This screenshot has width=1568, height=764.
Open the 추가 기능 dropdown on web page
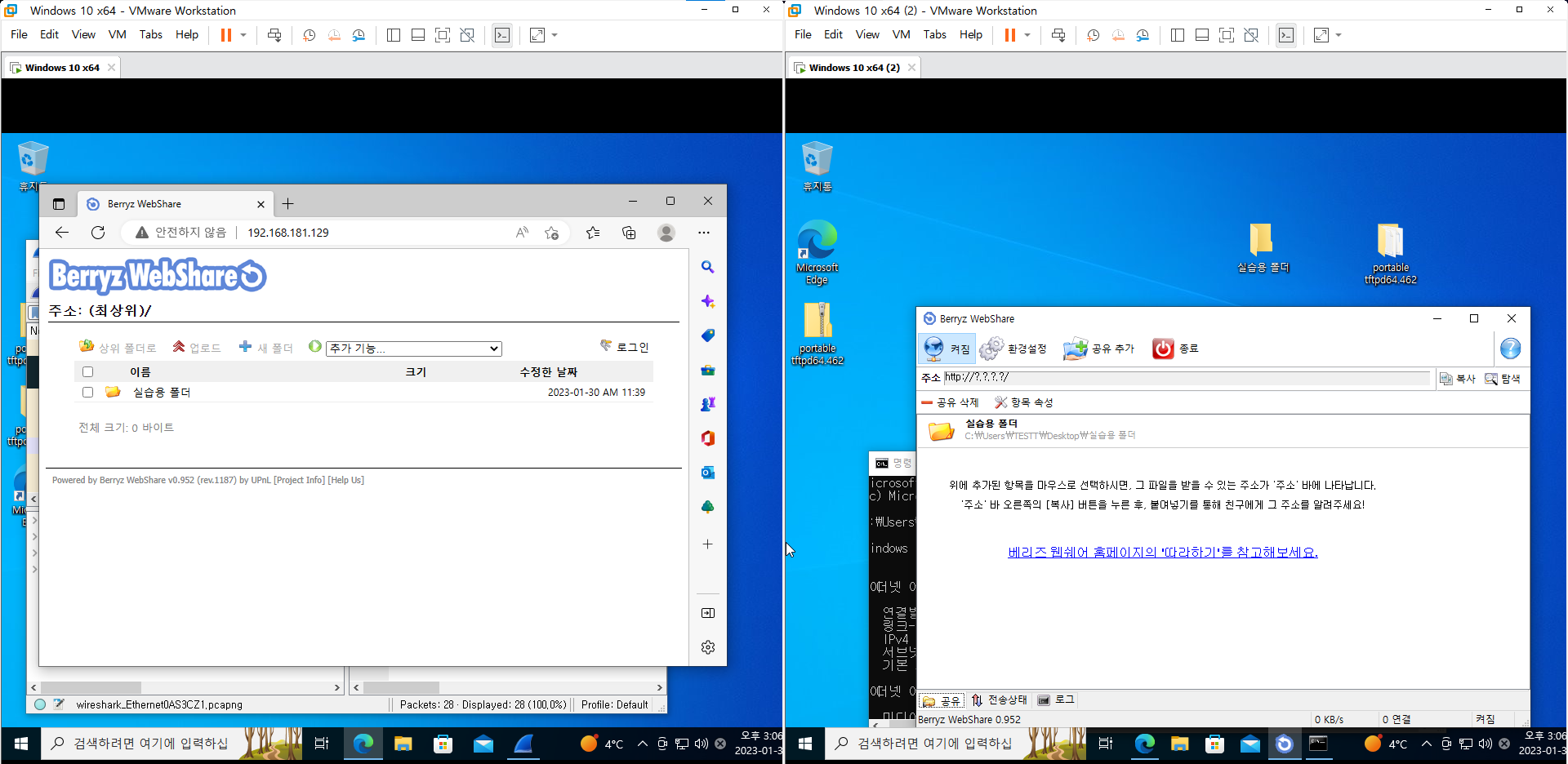[x=414, y=349]
